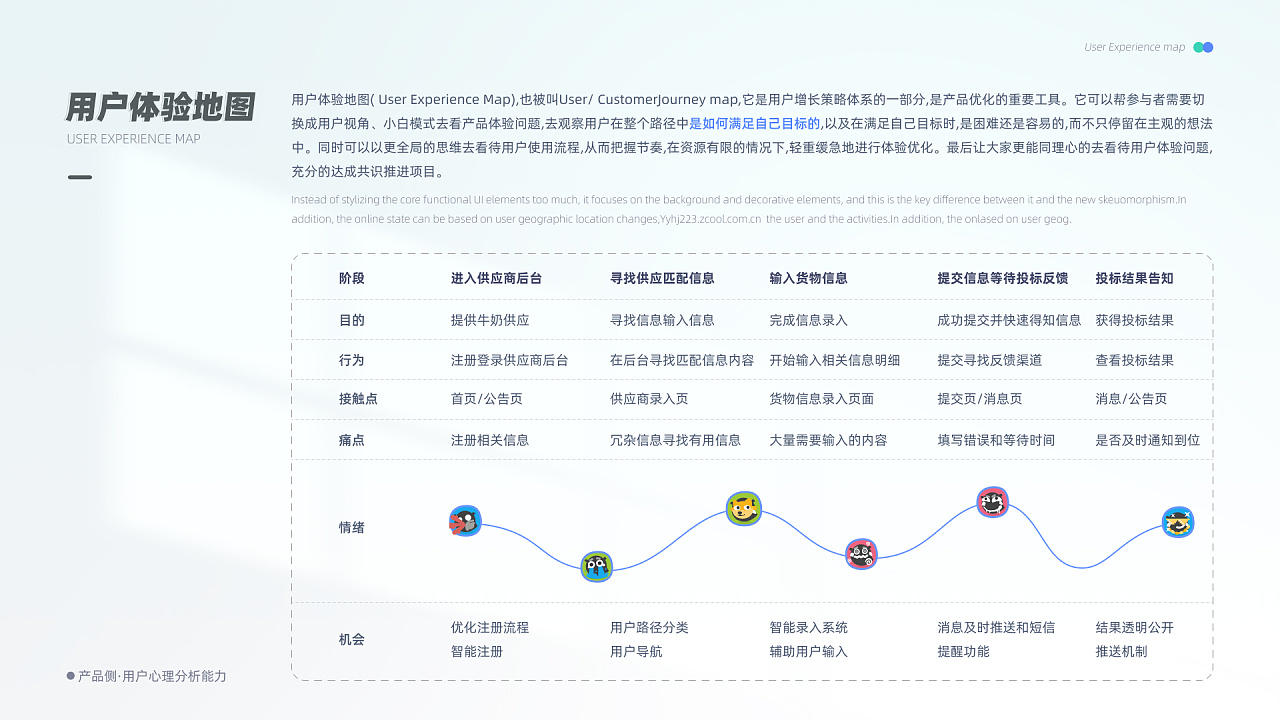This screenshot has width=1280, height=720.
Task: Click the crying emoji on the emotion curve
Action: click(596, 567)
